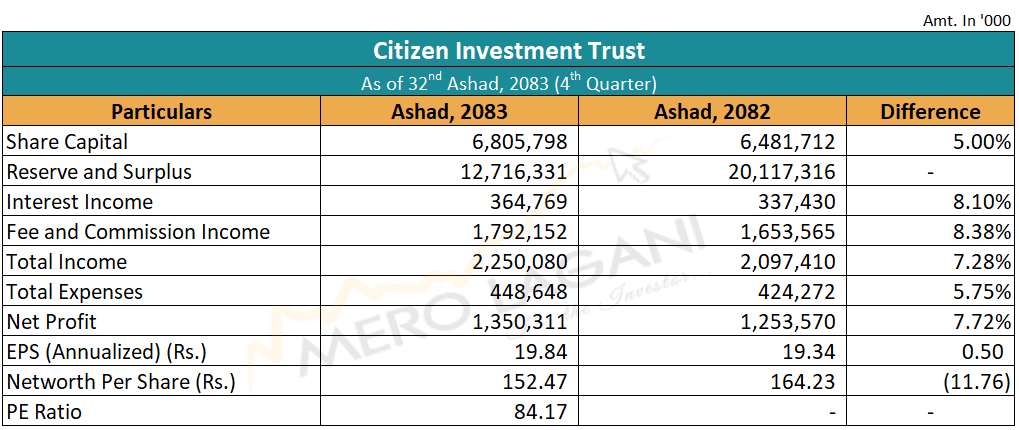Click the PE Ratio value 84.17
This screenshot has height=430, width=1019.
[541, 411]
